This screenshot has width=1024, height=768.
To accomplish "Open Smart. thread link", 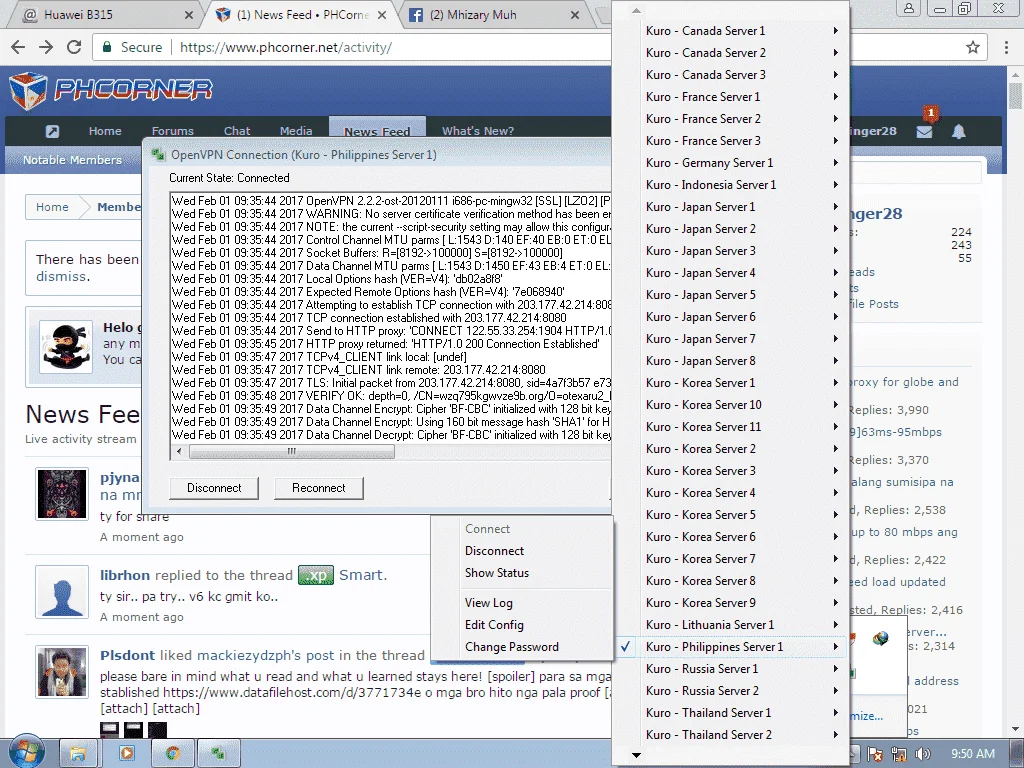I will (362, 575).
